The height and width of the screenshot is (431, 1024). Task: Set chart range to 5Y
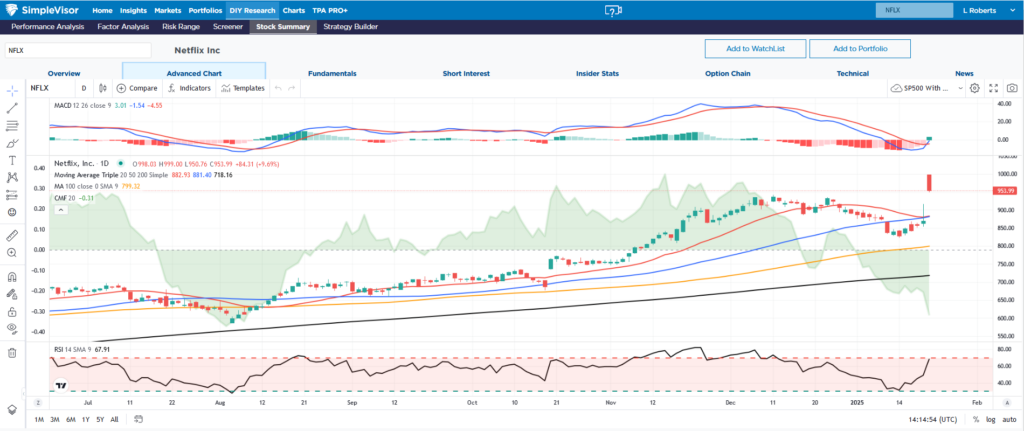click(x=99, y=419)
